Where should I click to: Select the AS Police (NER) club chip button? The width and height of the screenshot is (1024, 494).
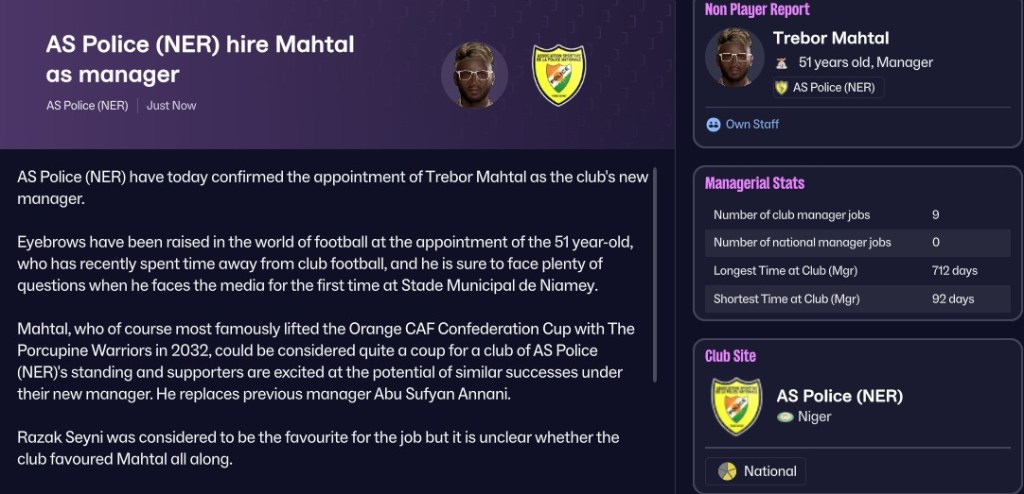pos(828,88)
